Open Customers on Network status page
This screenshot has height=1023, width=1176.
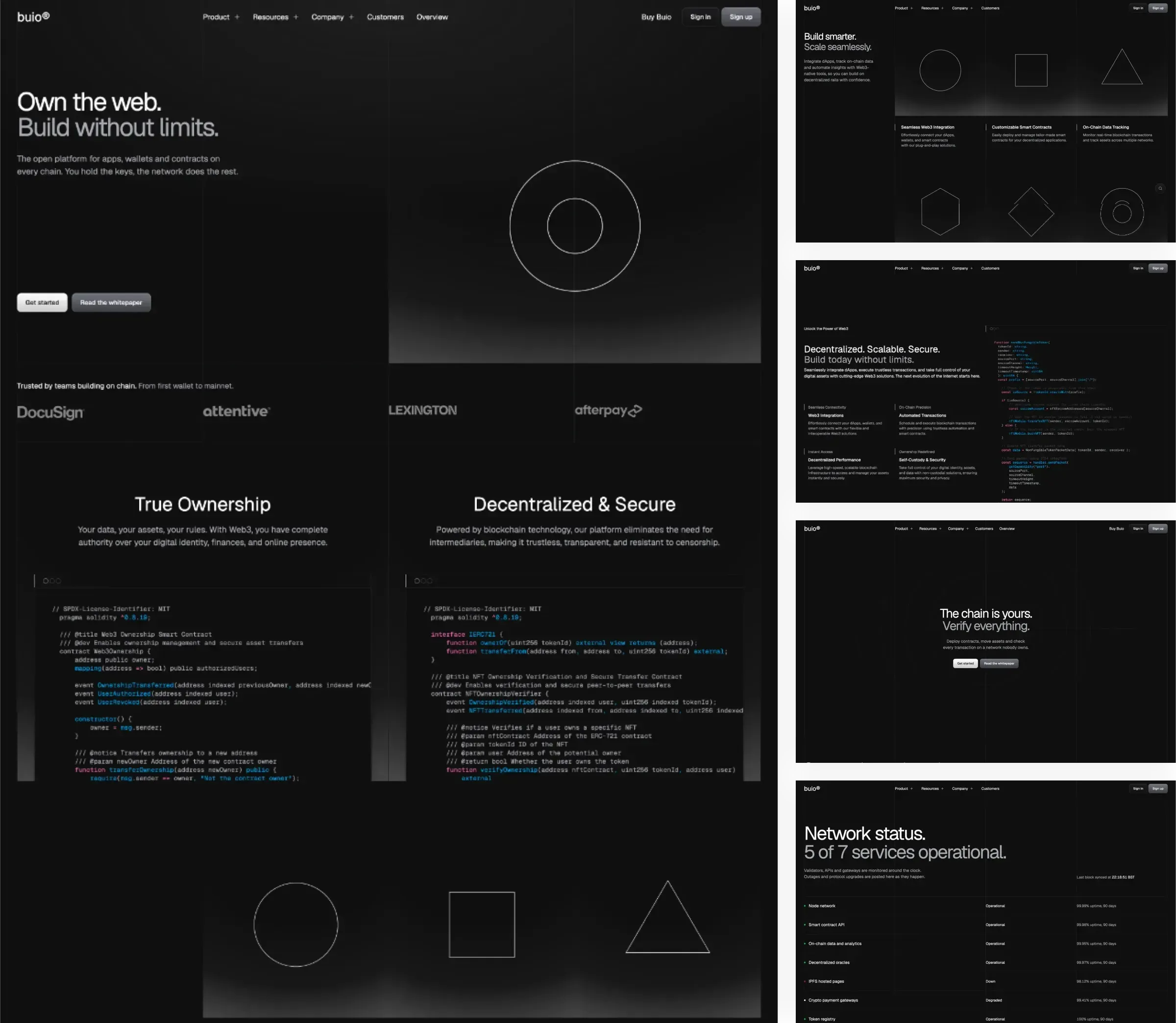[990, 788]
